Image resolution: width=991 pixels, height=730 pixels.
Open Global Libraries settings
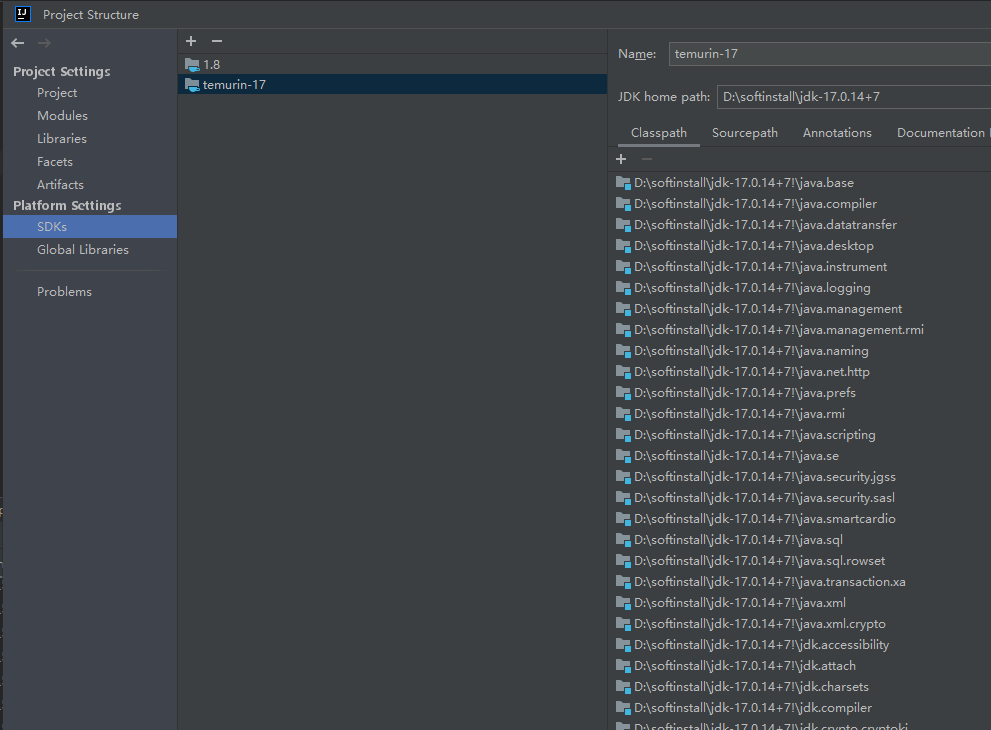pos(82,250)
